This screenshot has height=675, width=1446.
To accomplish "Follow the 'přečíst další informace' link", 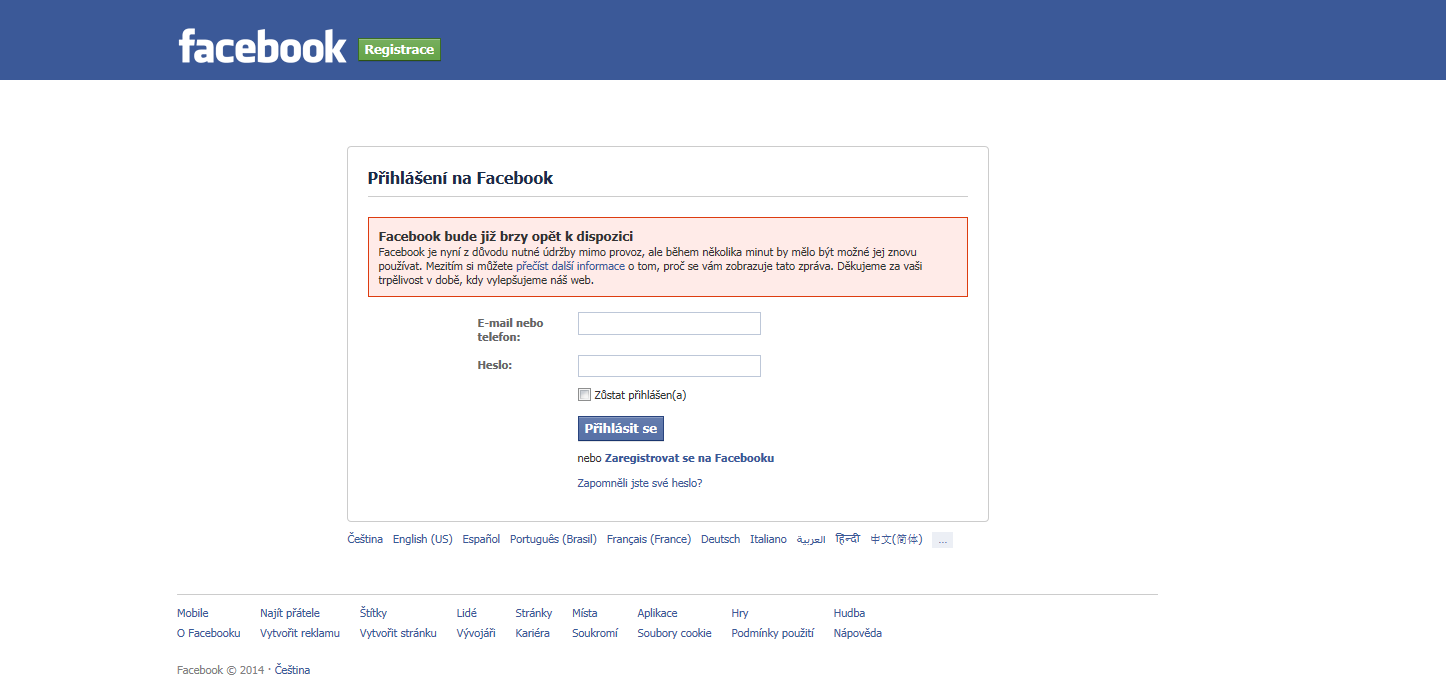I will (x=570, y=266).
